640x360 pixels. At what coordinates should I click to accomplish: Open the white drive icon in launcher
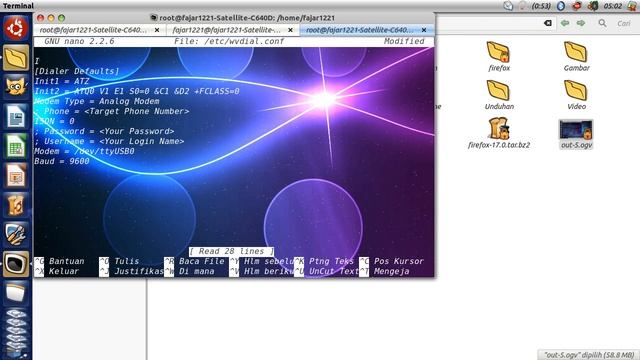(x=16, y=293)
